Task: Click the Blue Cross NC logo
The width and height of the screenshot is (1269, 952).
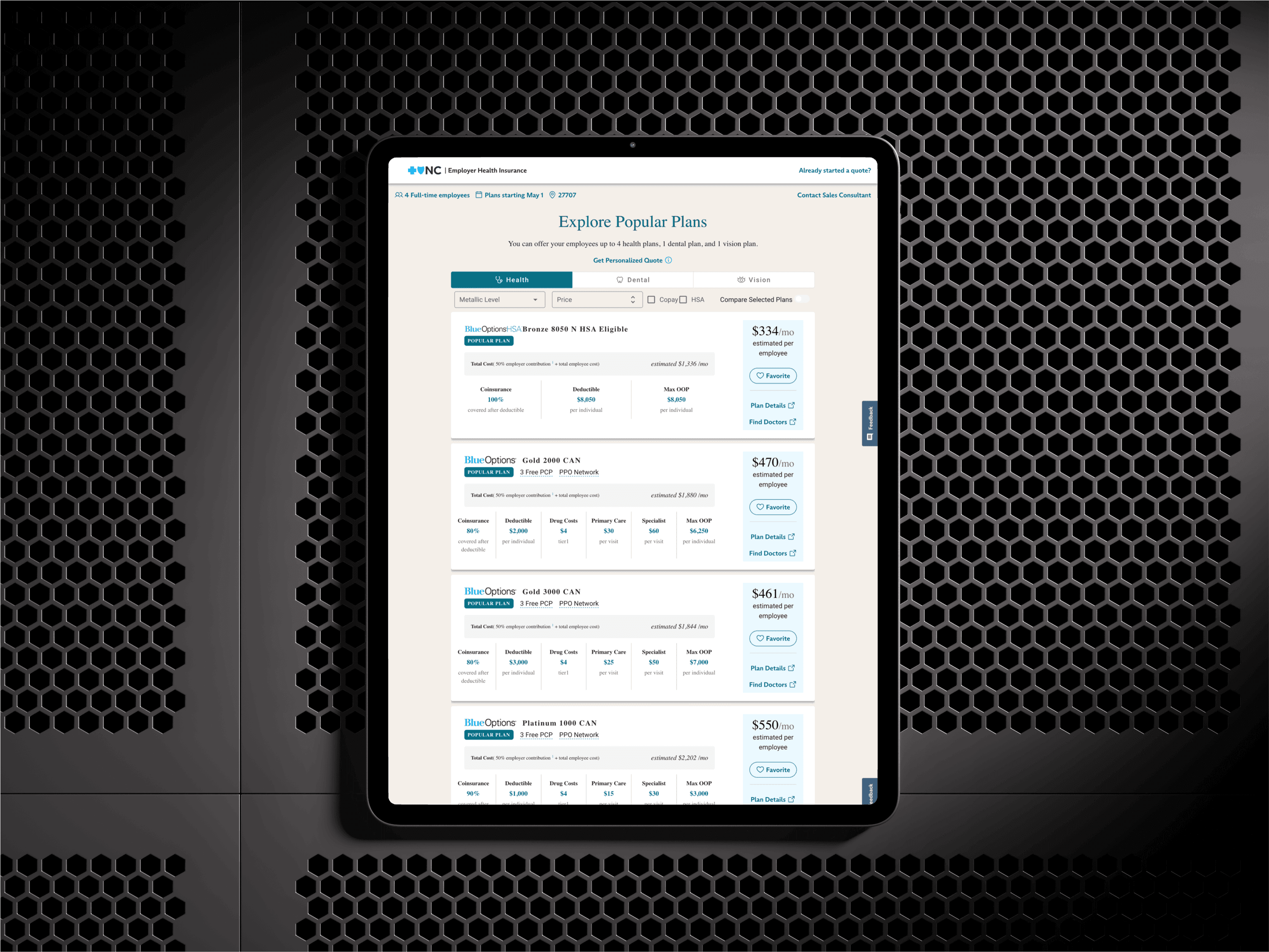Action: pyautogui.click(x=424, y=170)
